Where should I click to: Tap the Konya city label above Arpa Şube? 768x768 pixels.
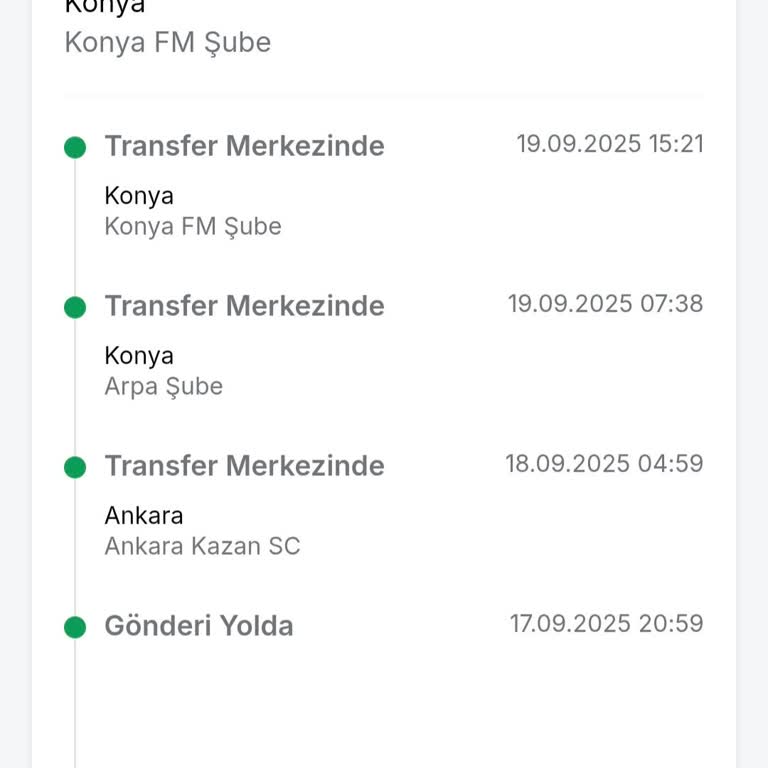click(139, 356)
